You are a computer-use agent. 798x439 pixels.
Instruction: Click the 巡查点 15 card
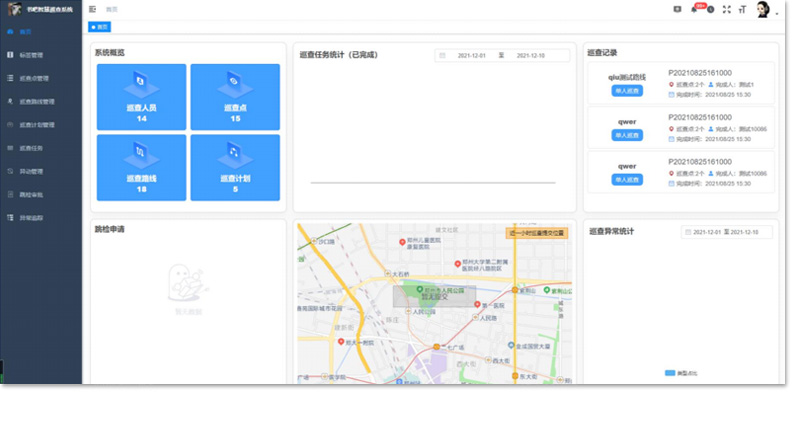(x=235, y=97)
